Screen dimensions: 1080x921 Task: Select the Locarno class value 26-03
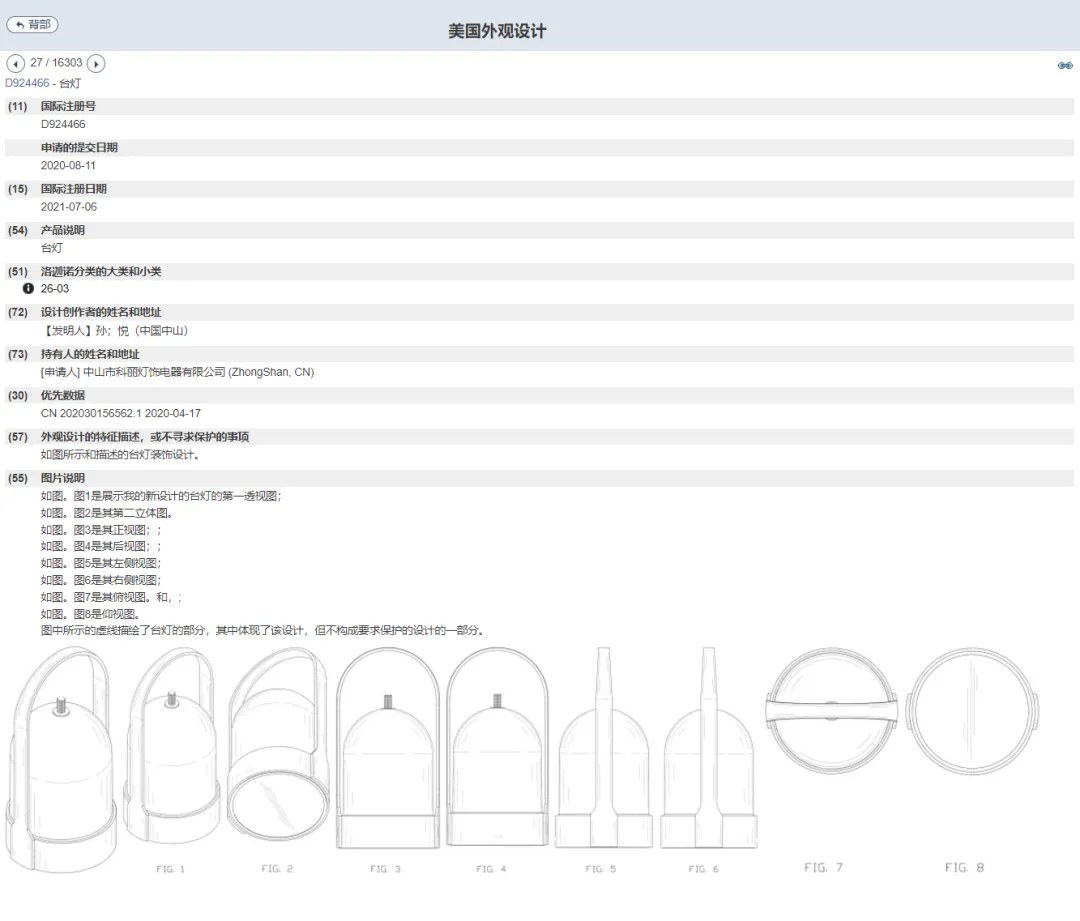click(x=54, y=289)
